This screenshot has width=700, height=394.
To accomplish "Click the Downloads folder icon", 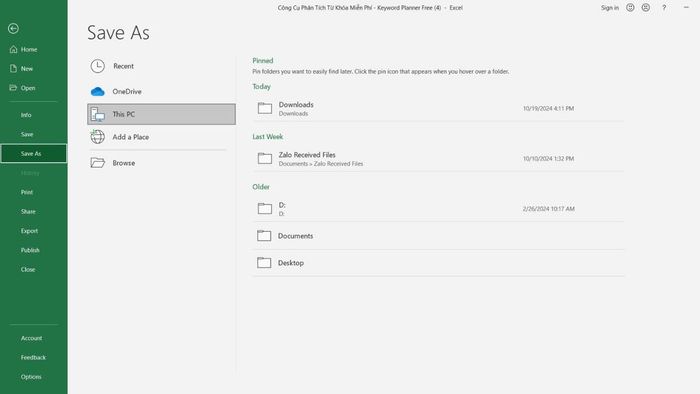I will (x=265, y=108).
